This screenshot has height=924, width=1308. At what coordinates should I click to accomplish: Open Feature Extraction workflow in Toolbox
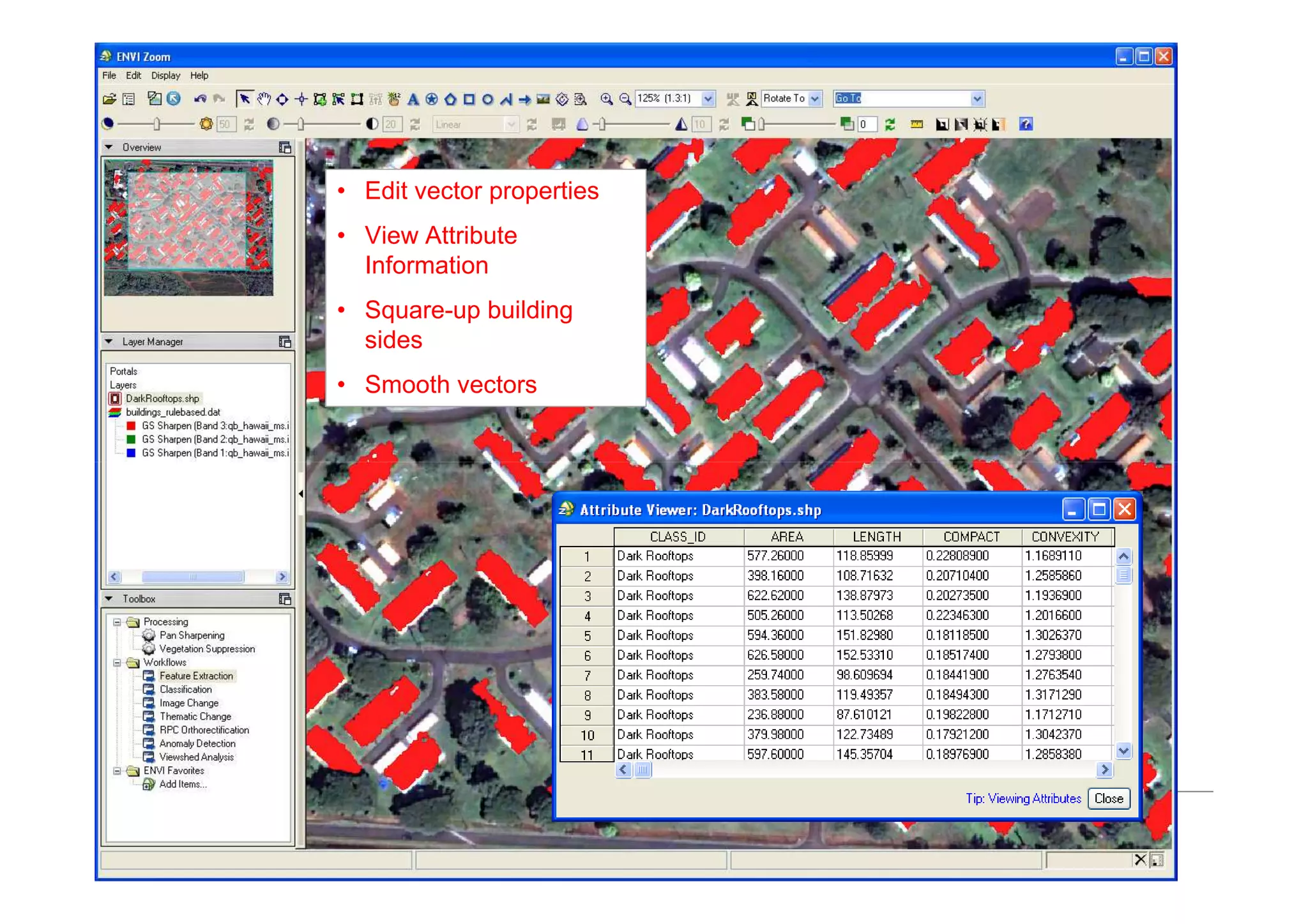coord(195,676)
